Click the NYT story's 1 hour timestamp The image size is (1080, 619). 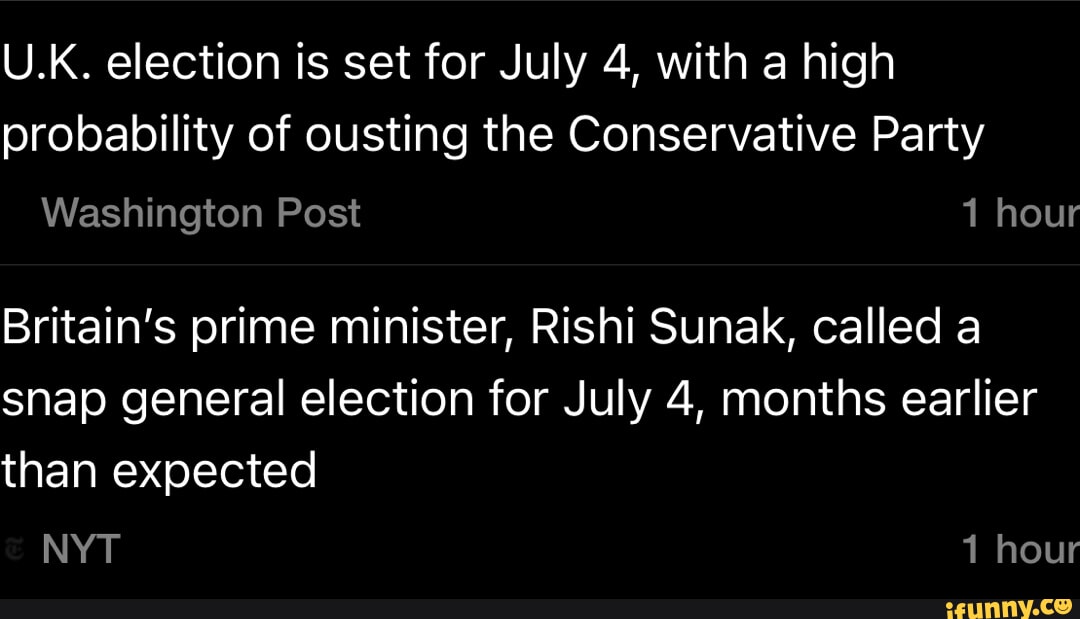click(x=1019, y=549)
